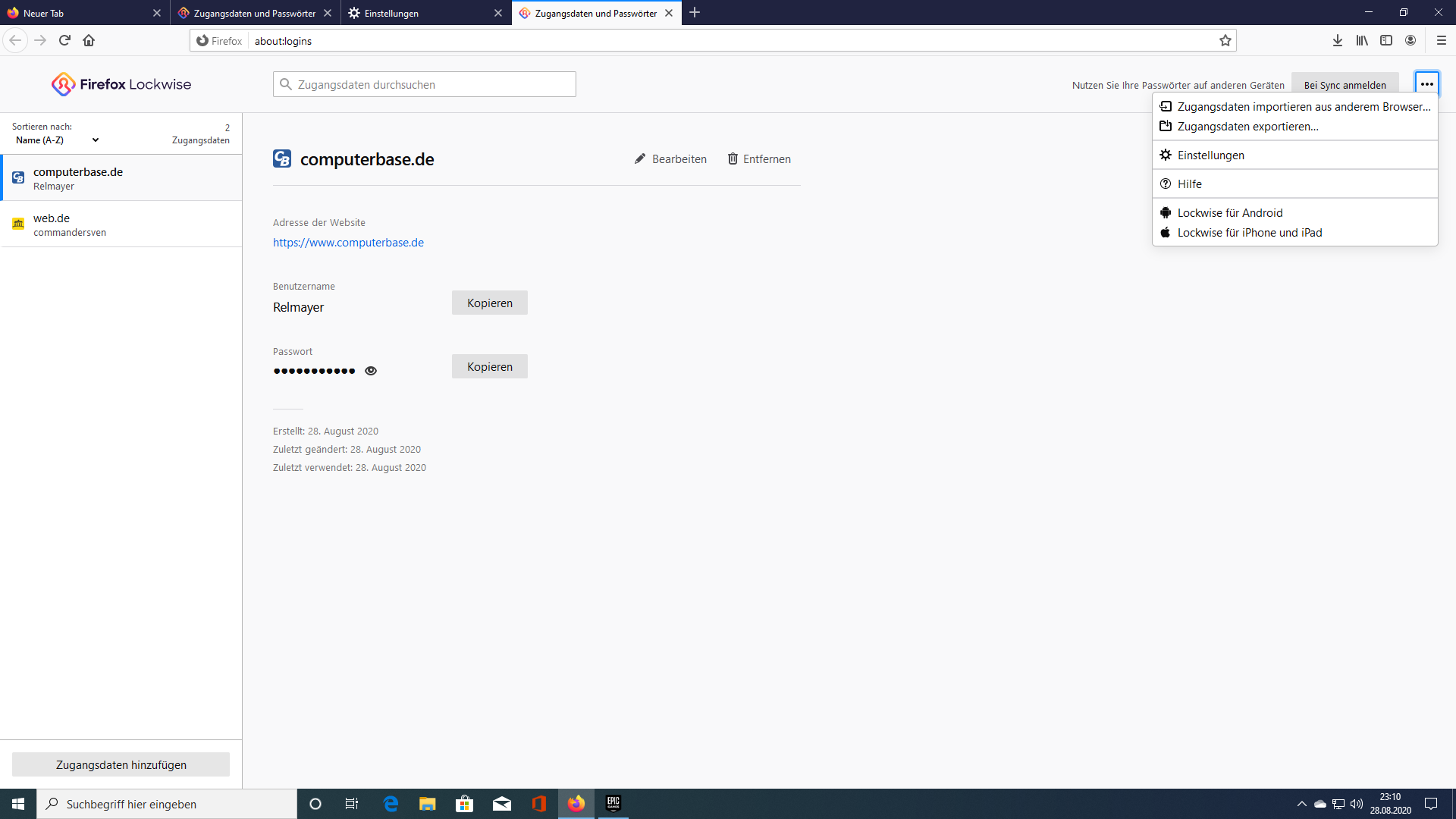The image size is (1456, 819).
Task: Open the Sortieren nach Name dropdown
Action: coord(58,140)
